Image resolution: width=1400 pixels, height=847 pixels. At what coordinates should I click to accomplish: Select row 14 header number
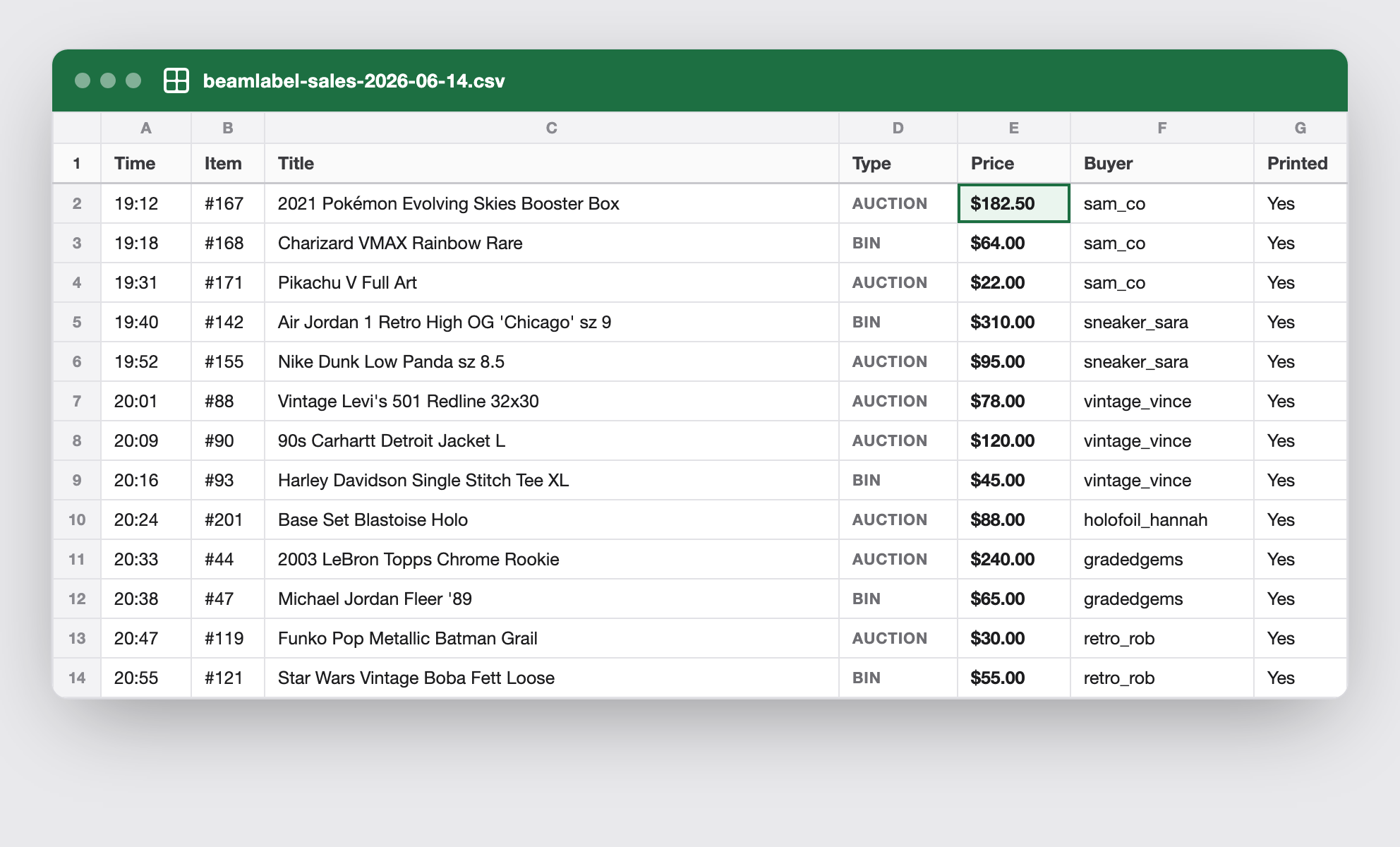click(x=77, y=678)
